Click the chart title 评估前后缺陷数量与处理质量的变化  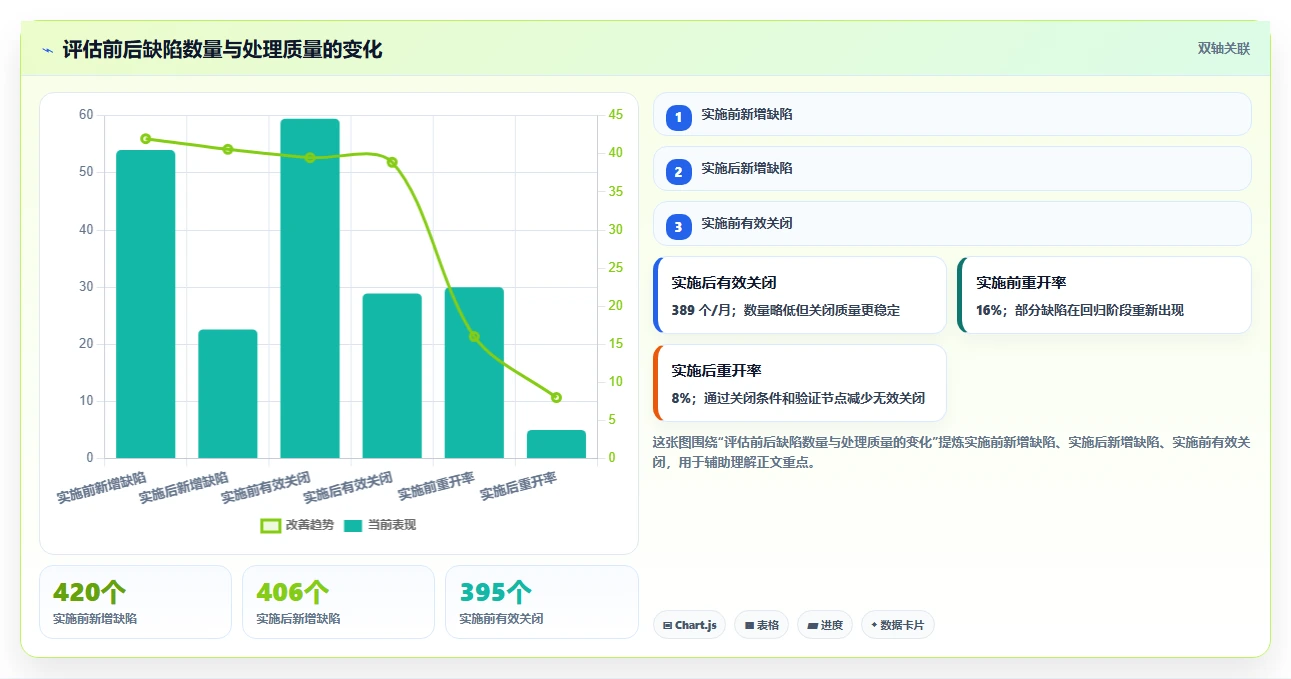[x=222, y=50]
